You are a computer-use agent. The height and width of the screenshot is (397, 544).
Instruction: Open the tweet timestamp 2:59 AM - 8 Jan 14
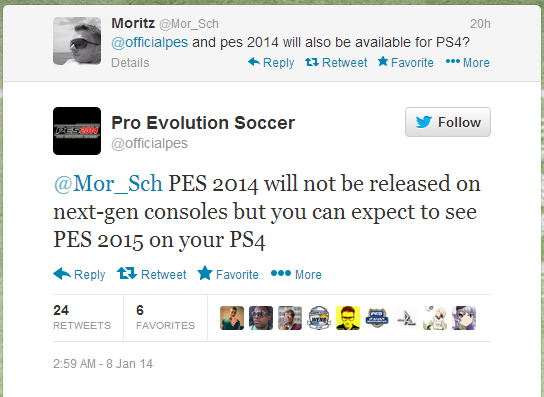[103, 364]
